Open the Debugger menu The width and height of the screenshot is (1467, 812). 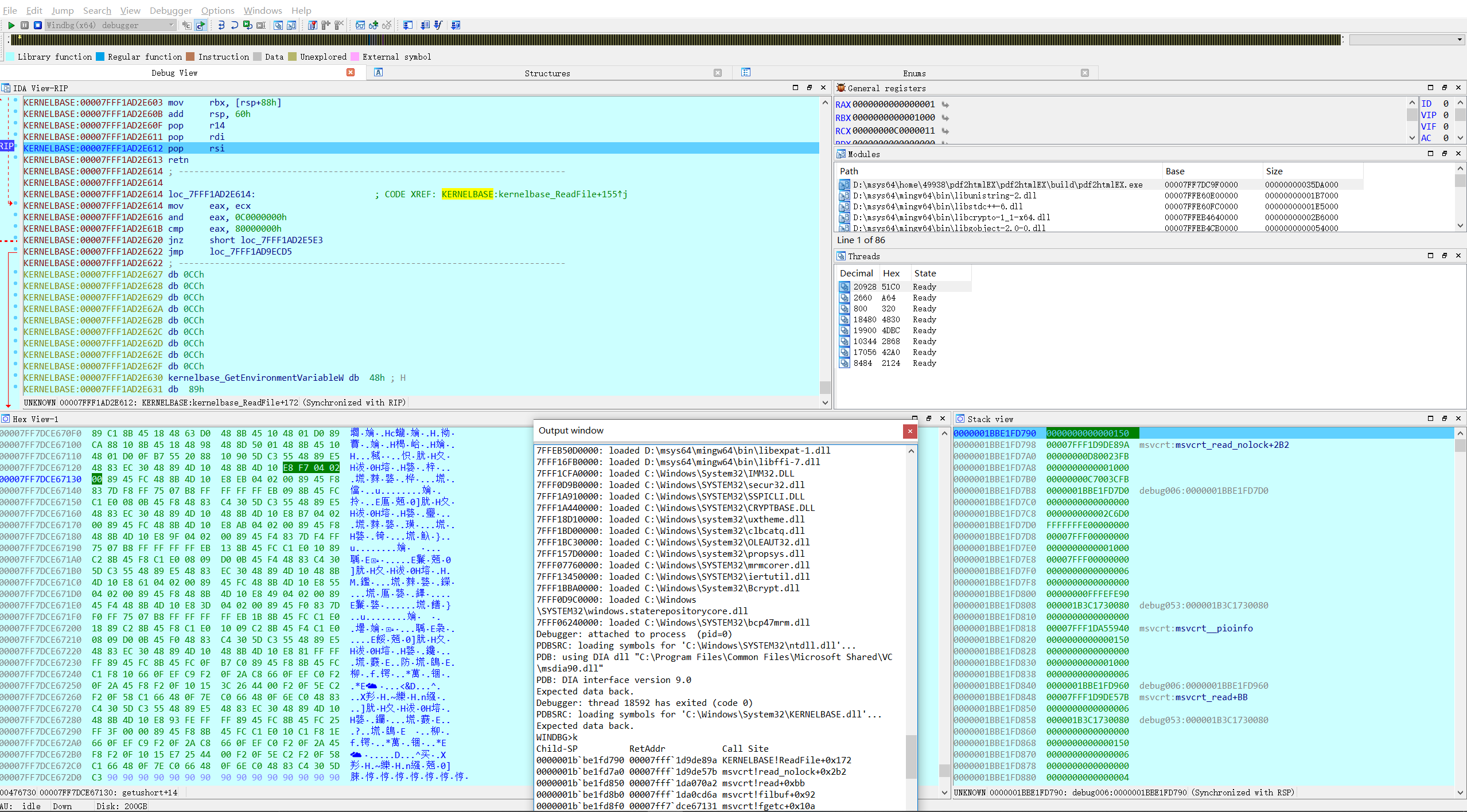pyautogui.click(x=170, y=10)
